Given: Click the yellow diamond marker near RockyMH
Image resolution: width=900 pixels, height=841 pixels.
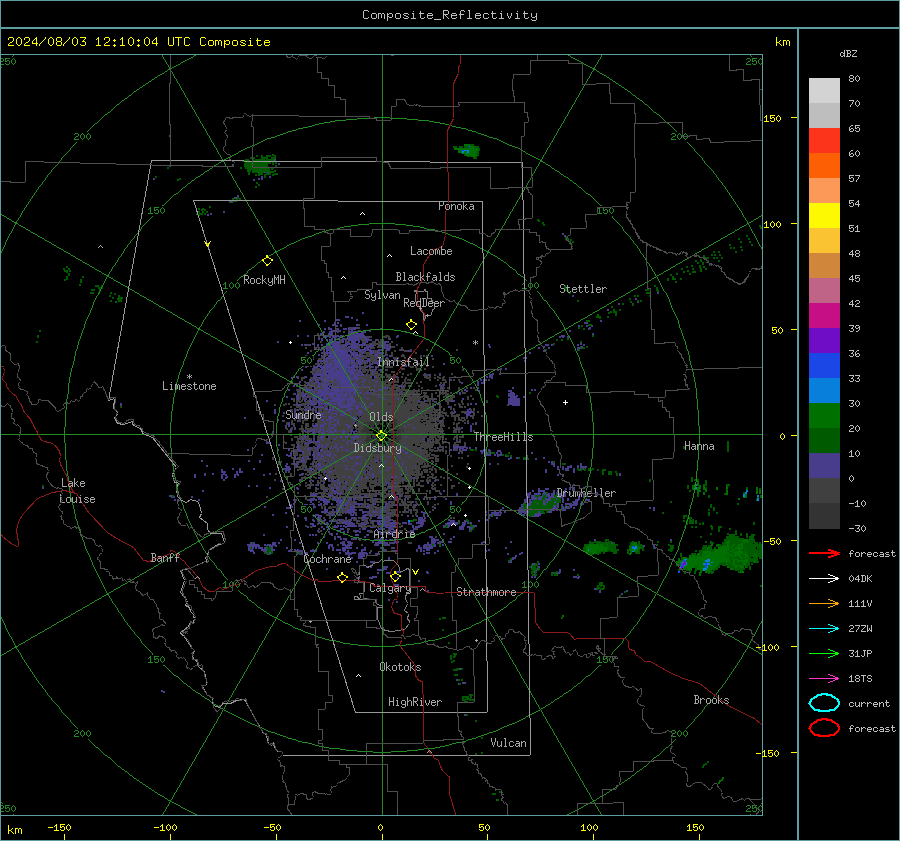Looking at the screenshot, I should [x=267, y=261].
